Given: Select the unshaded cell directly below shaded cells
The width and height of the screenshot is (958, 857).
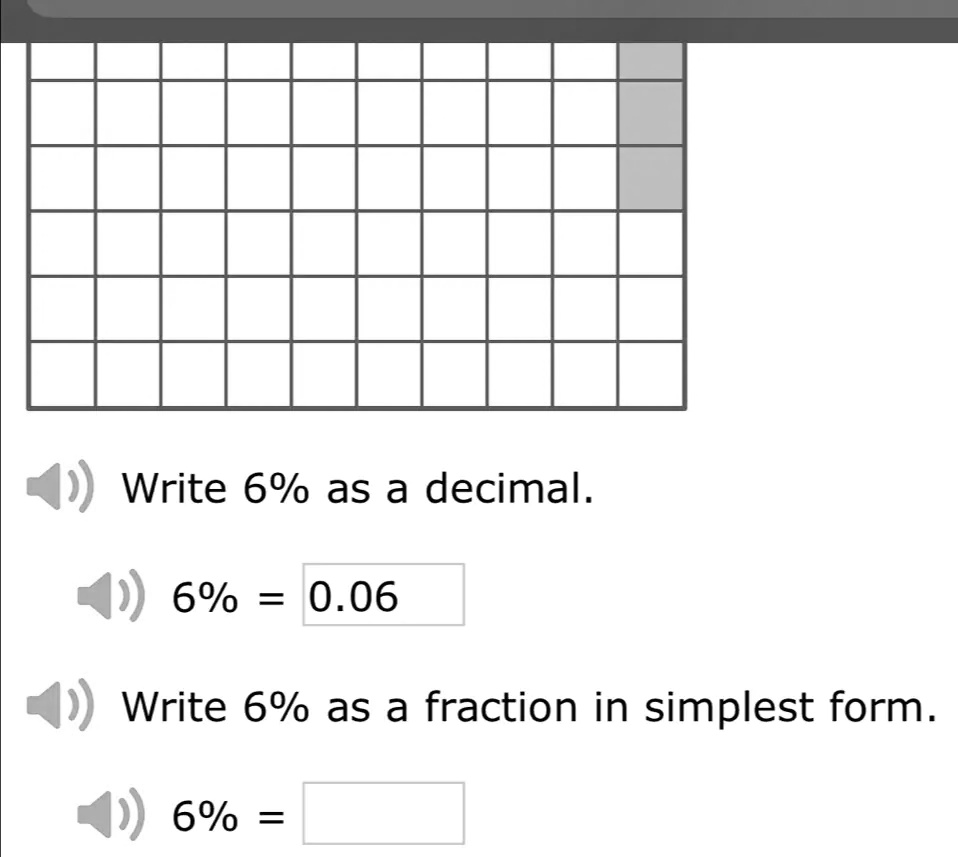Looking at the screenshot, I should point(651,243).
